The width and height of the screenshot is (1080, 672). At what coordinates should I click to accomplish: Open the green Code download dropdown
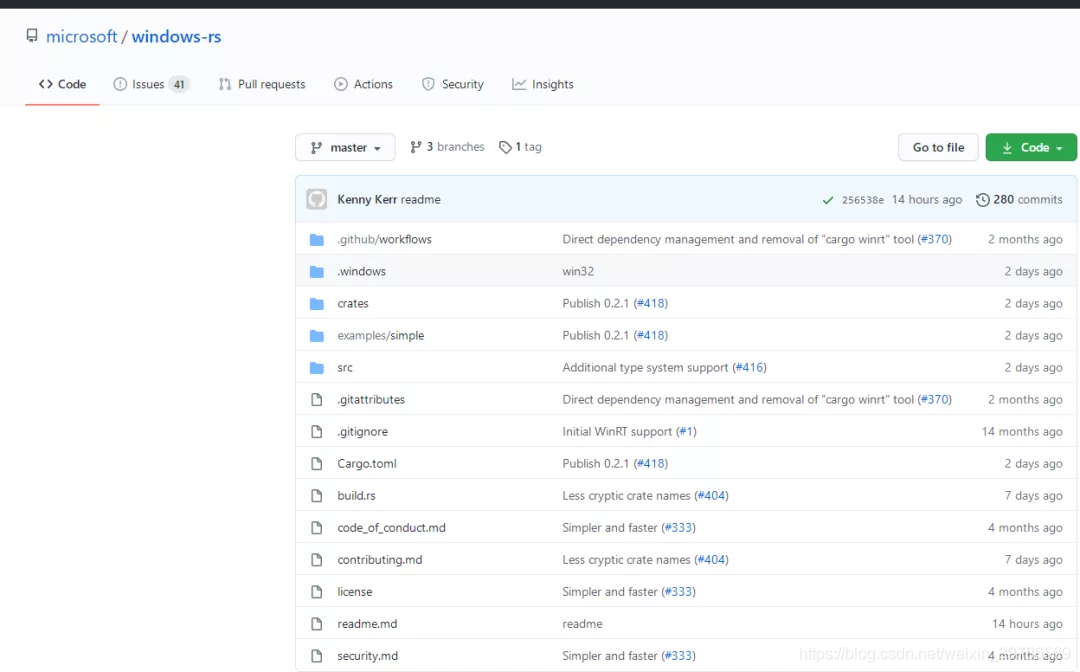(1031, 147)
